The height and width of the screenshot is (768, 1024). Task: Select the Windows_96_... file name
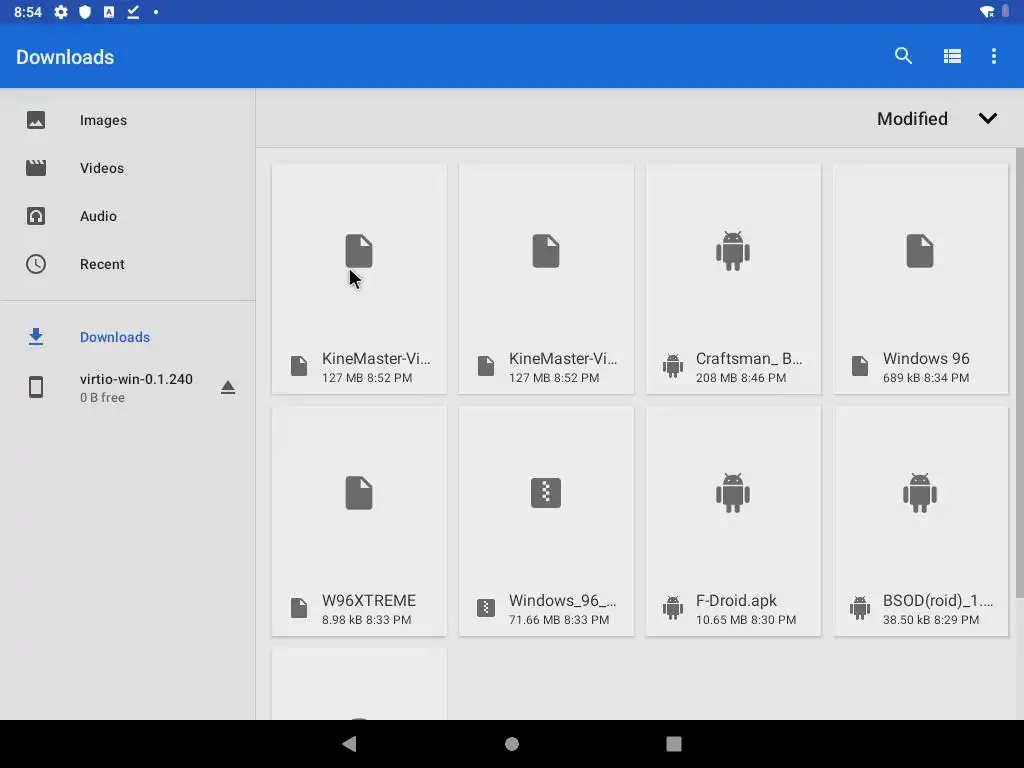coord(562,600)
